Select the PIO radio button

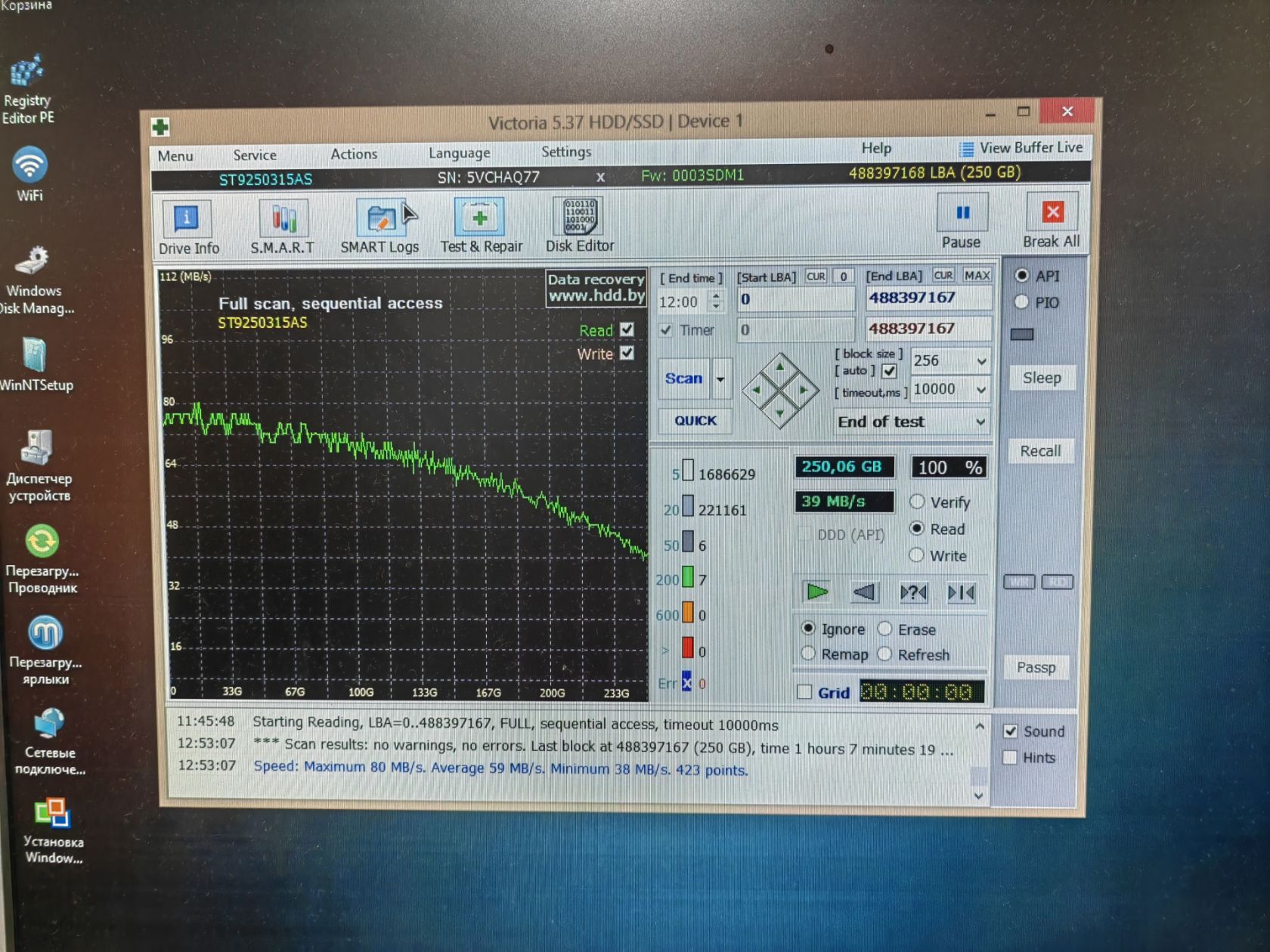coord(1022,301)
